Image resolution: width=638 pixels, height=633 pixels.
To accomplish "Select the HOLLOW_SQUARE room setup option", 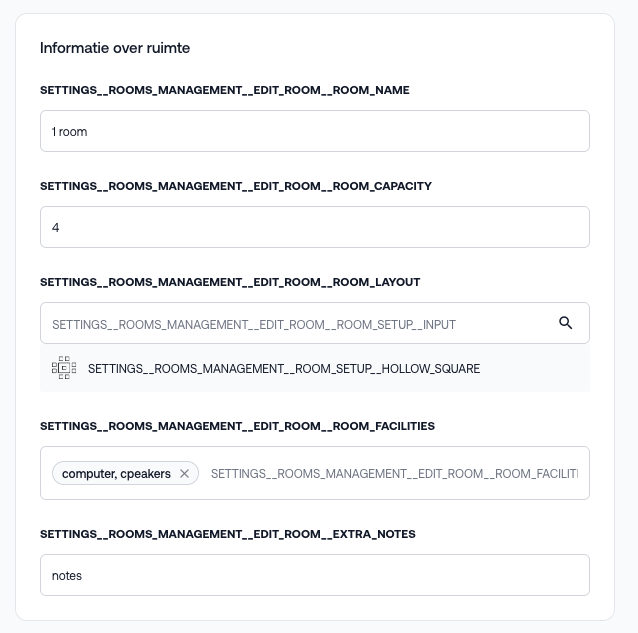I will point(284,369).
